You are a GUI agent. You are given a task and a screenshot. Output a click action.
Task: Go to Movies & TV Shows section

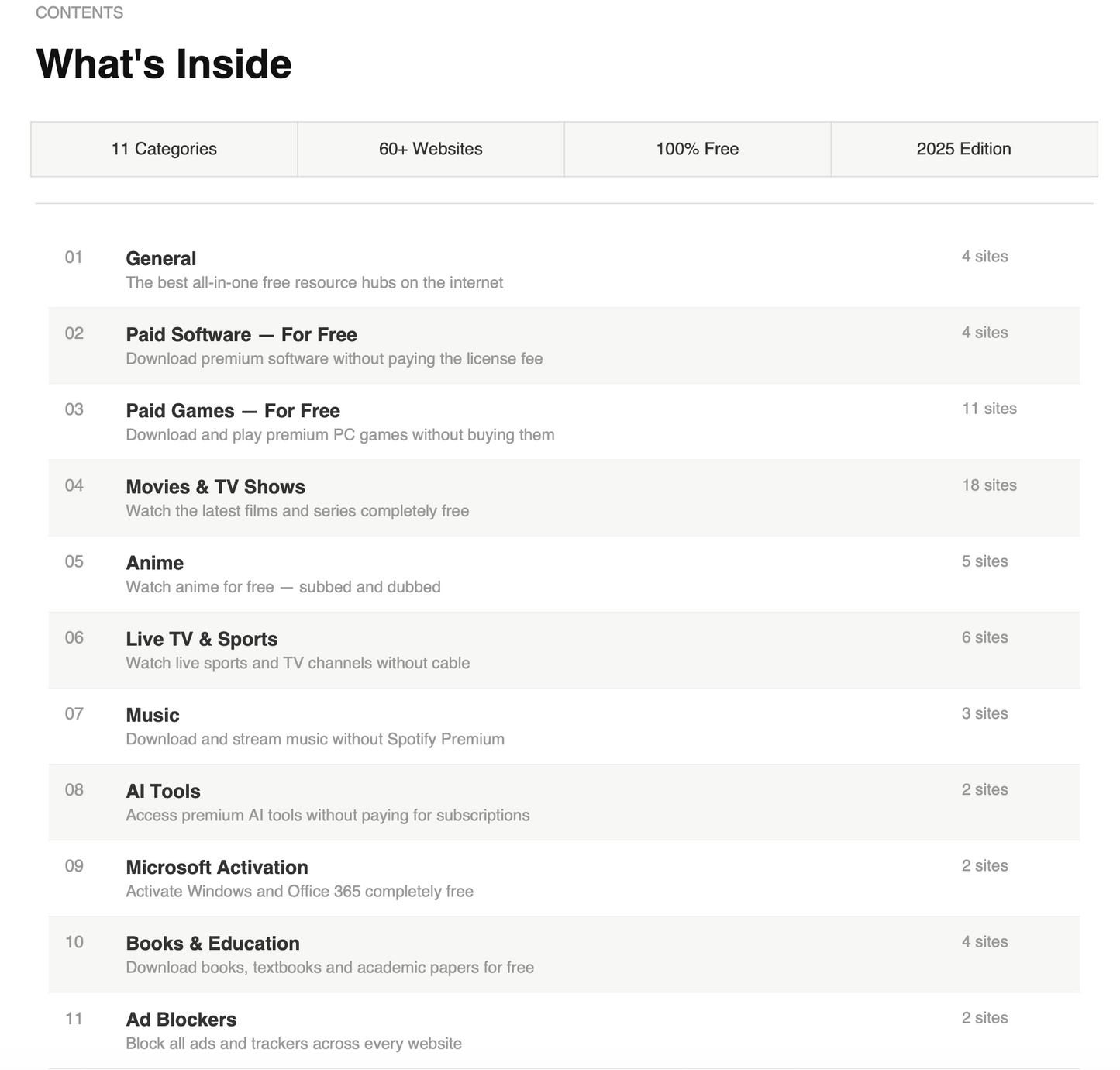click(x=563, y=497)
